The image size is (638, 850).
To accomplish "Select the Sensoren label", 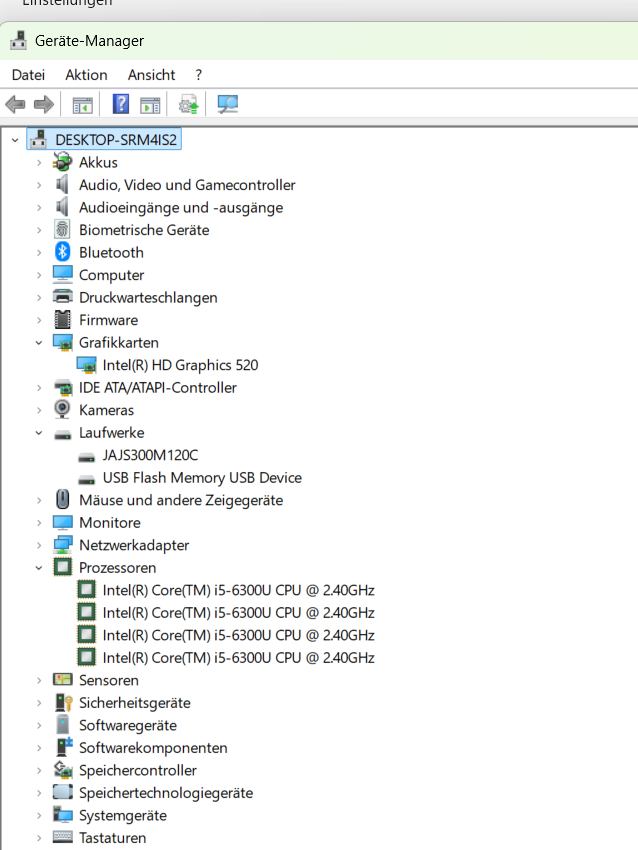I will (109, 680).
